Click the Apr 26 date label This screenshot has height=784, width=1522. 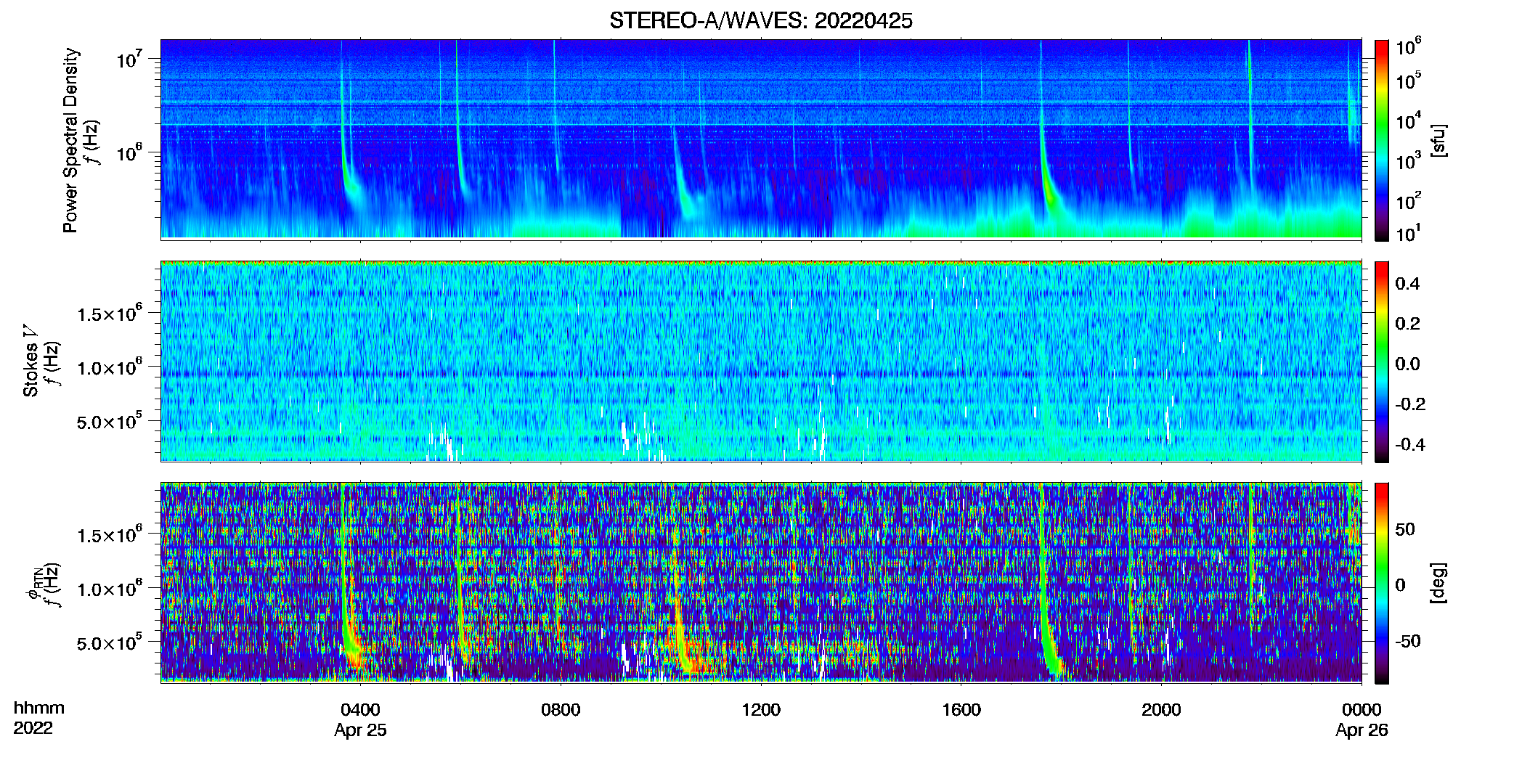(x=1362, y=730)
